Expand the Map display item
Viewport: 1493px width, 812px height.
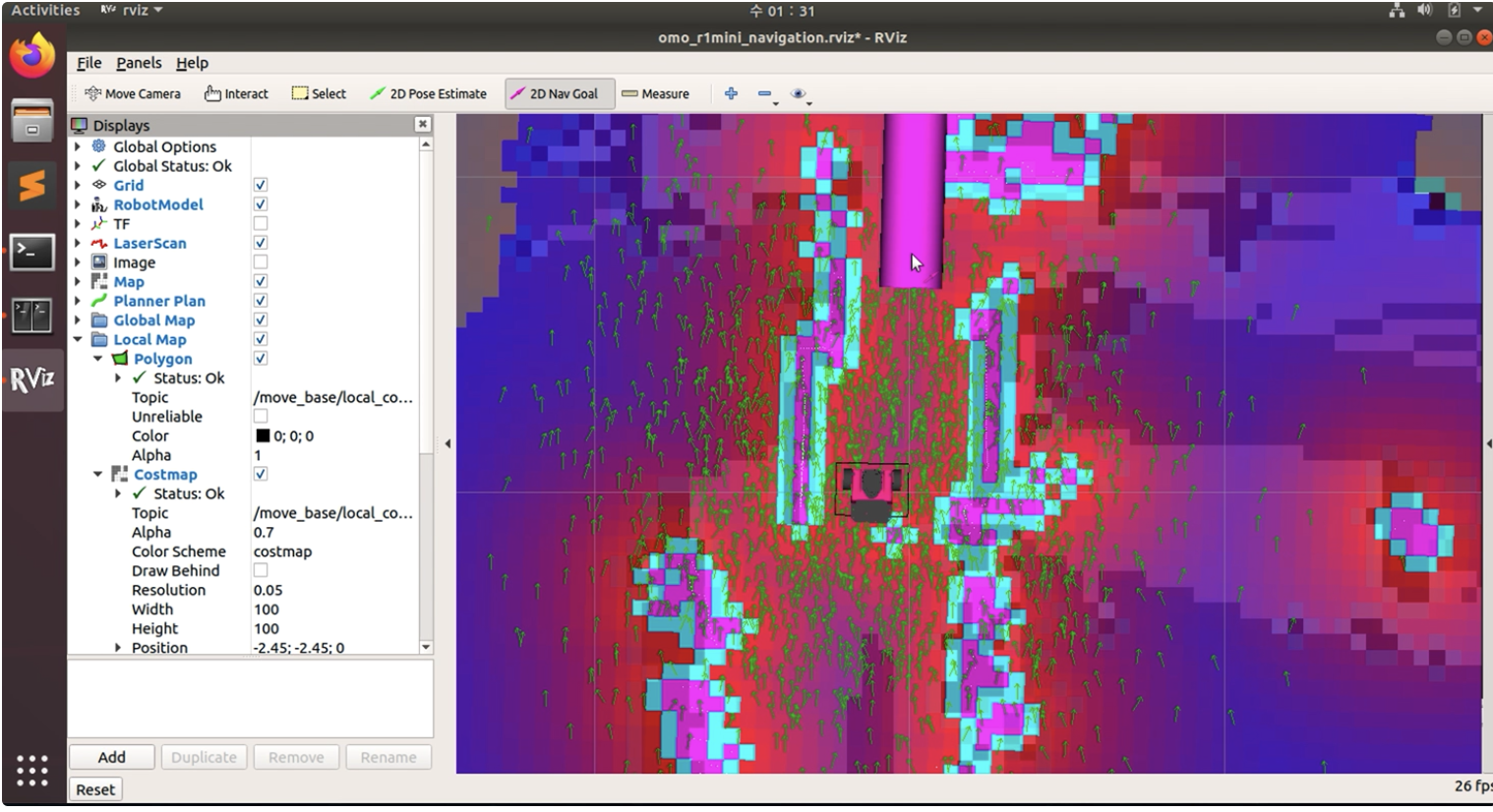pyautogui.click(x=78, y=281)
